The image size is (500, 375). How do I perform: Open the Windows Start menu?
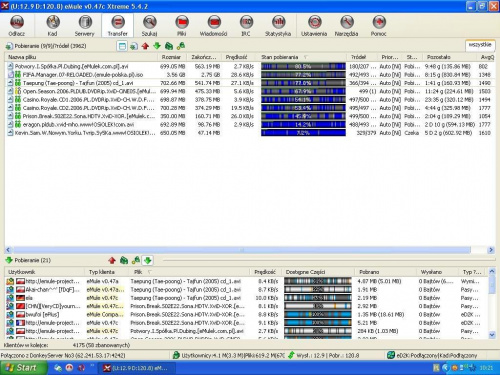(x=23, y=368)
